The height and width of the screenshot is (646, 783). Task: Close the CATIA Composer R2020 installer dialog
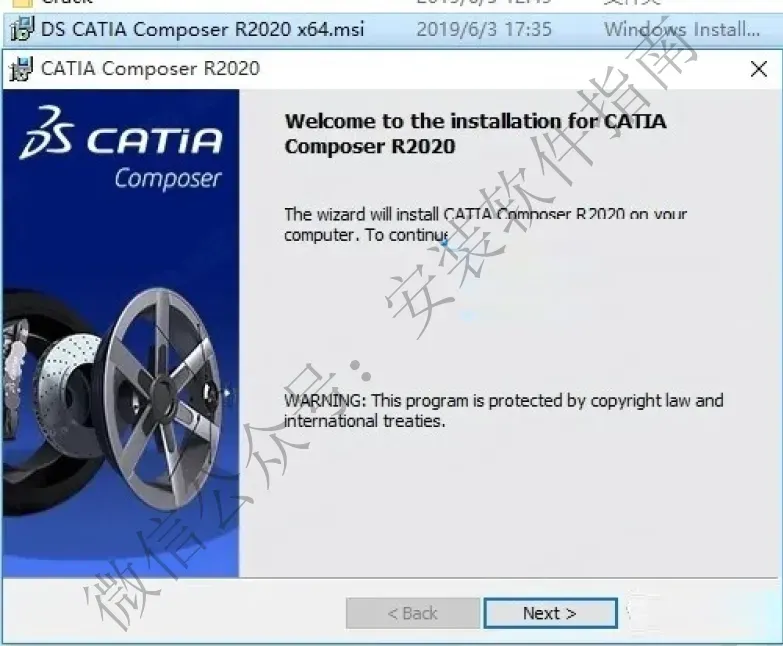click(x=759, y=68)
